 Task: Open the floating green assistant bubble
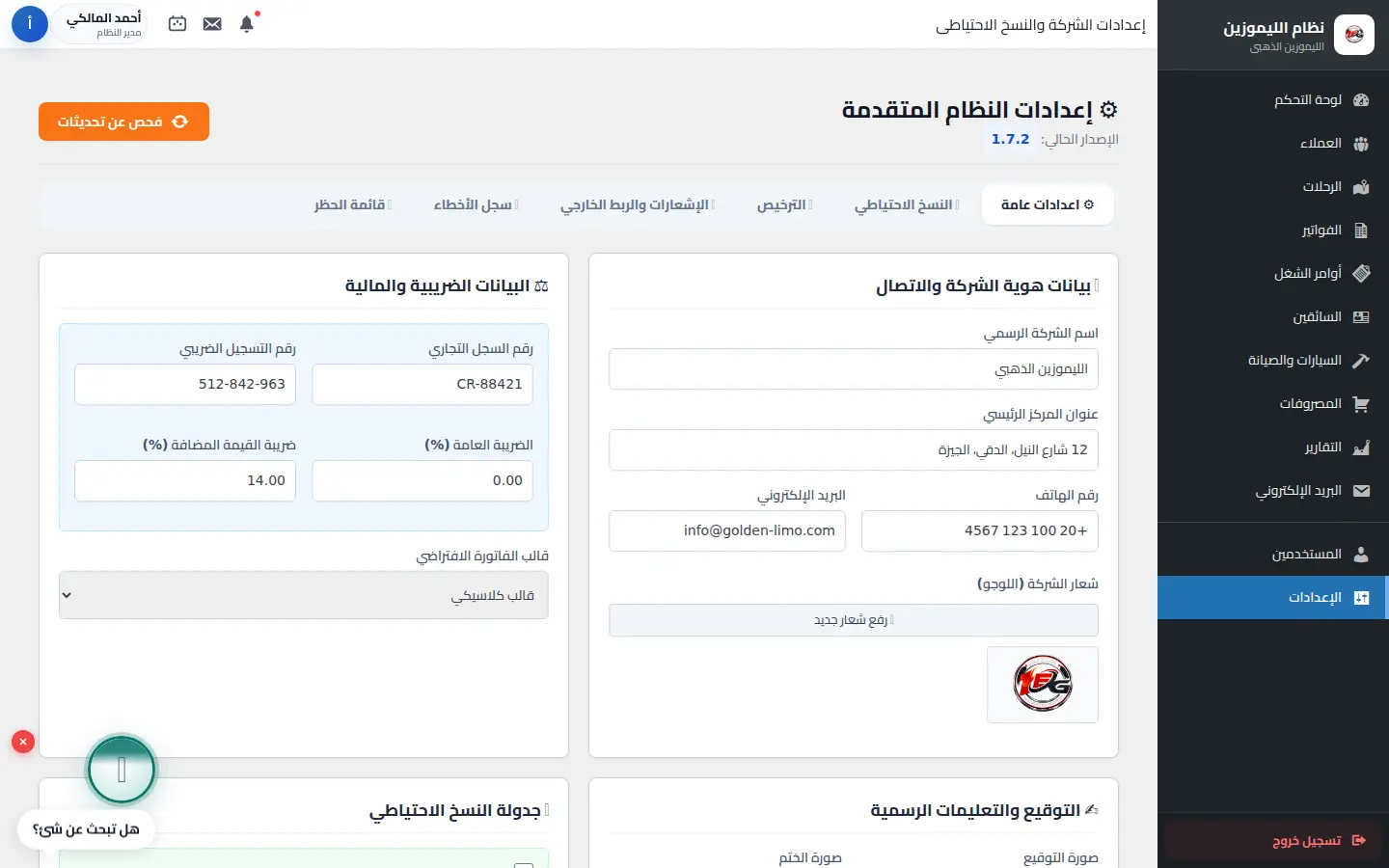click(x=122, y=770)
